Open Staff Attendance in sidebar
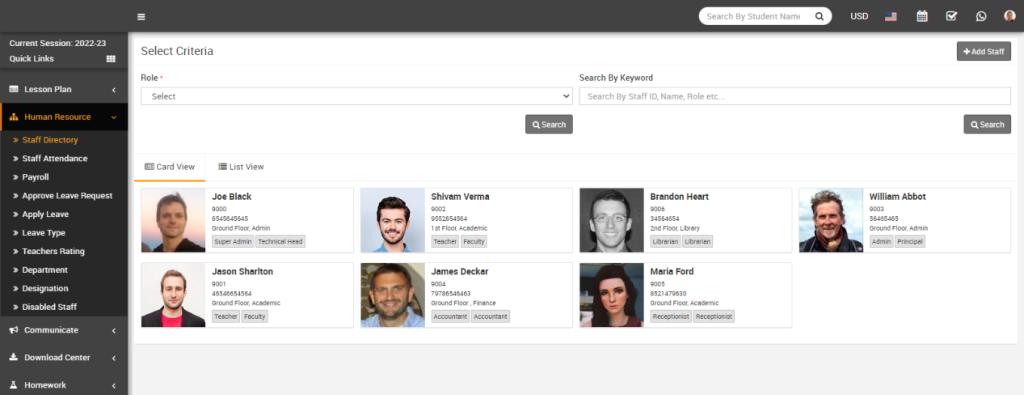Viewport: 1024px width, 395px height. click(x=54, y=158)
